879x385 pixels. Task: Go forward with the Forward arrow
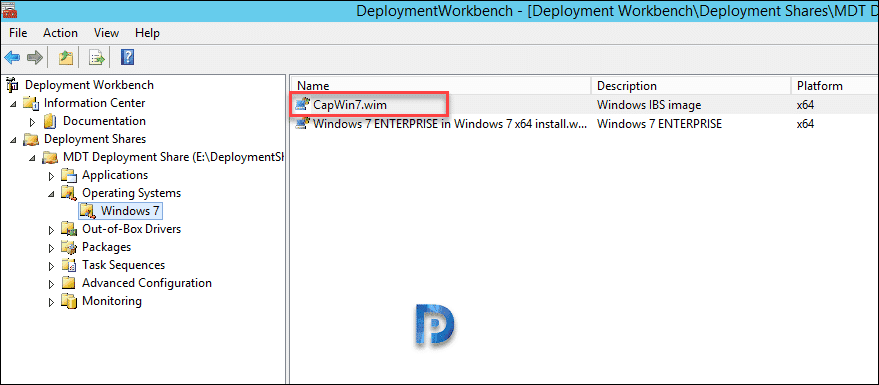click(x=35, y=57)
